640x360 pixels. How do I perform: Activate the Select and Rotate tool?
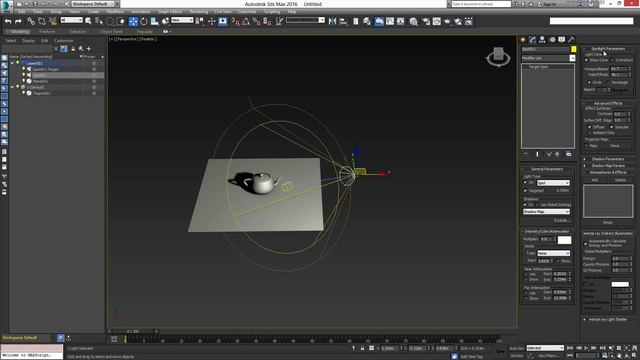(x=144, y=21)
